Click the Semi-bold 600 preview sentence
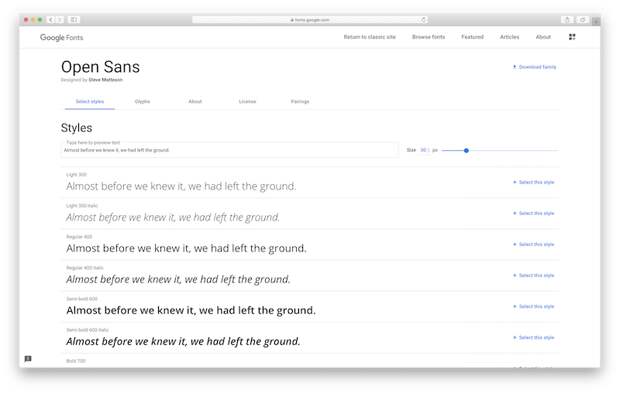This screenshot has height=393, width=620. (x=191, y=310)
